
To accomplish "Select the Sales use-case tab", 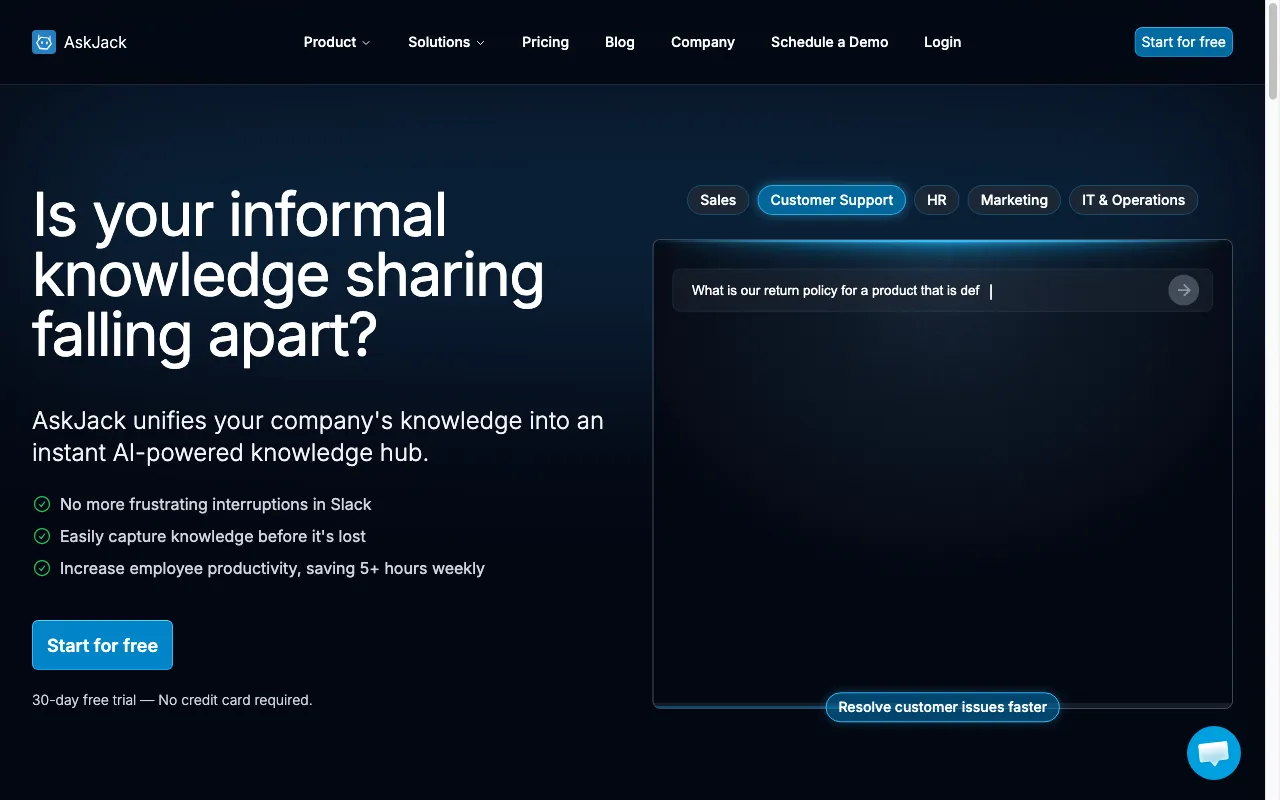I will [x=718, y=200].
